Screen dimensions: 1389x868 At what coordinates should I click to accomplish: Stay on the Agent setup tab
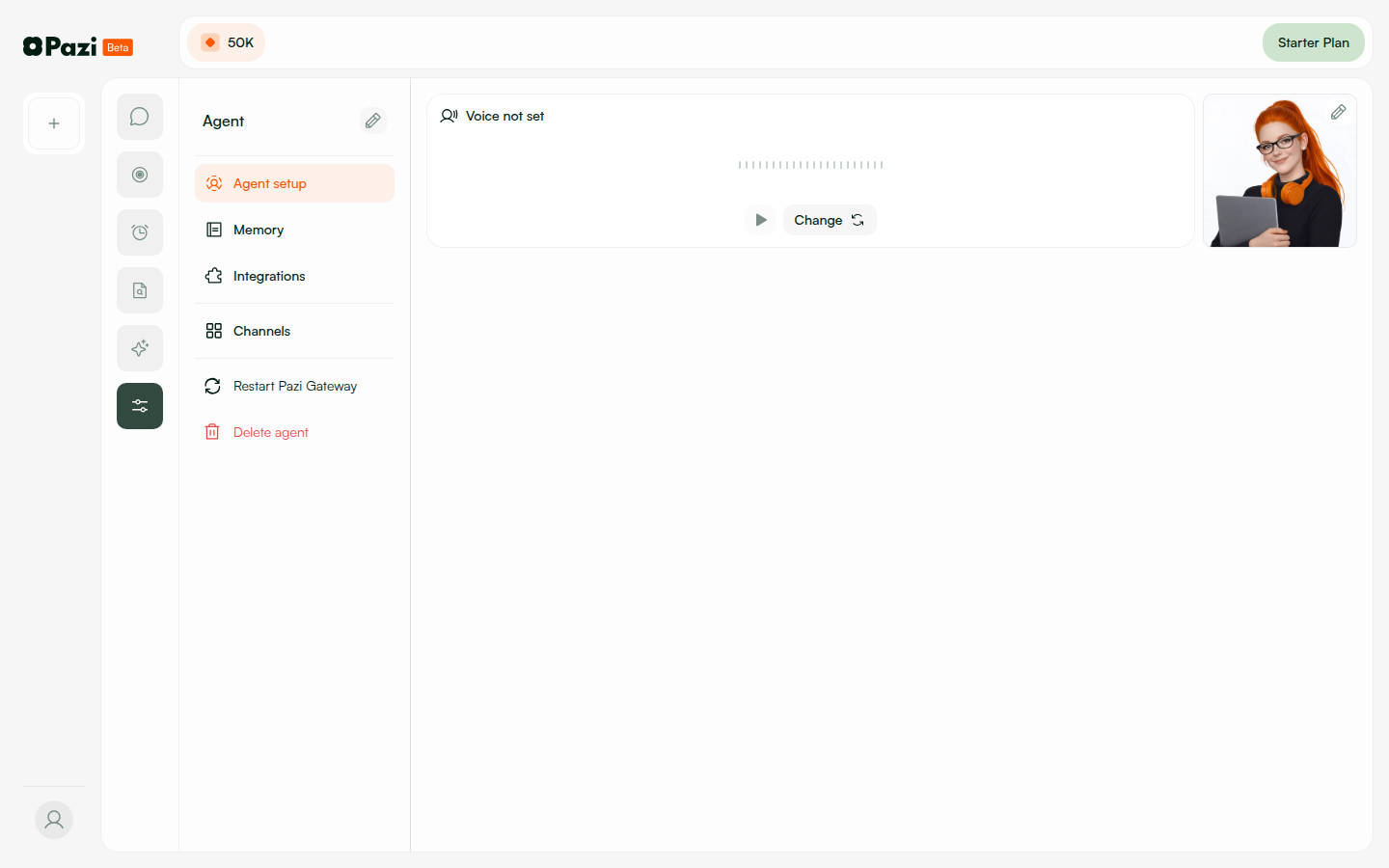(270, 182)
